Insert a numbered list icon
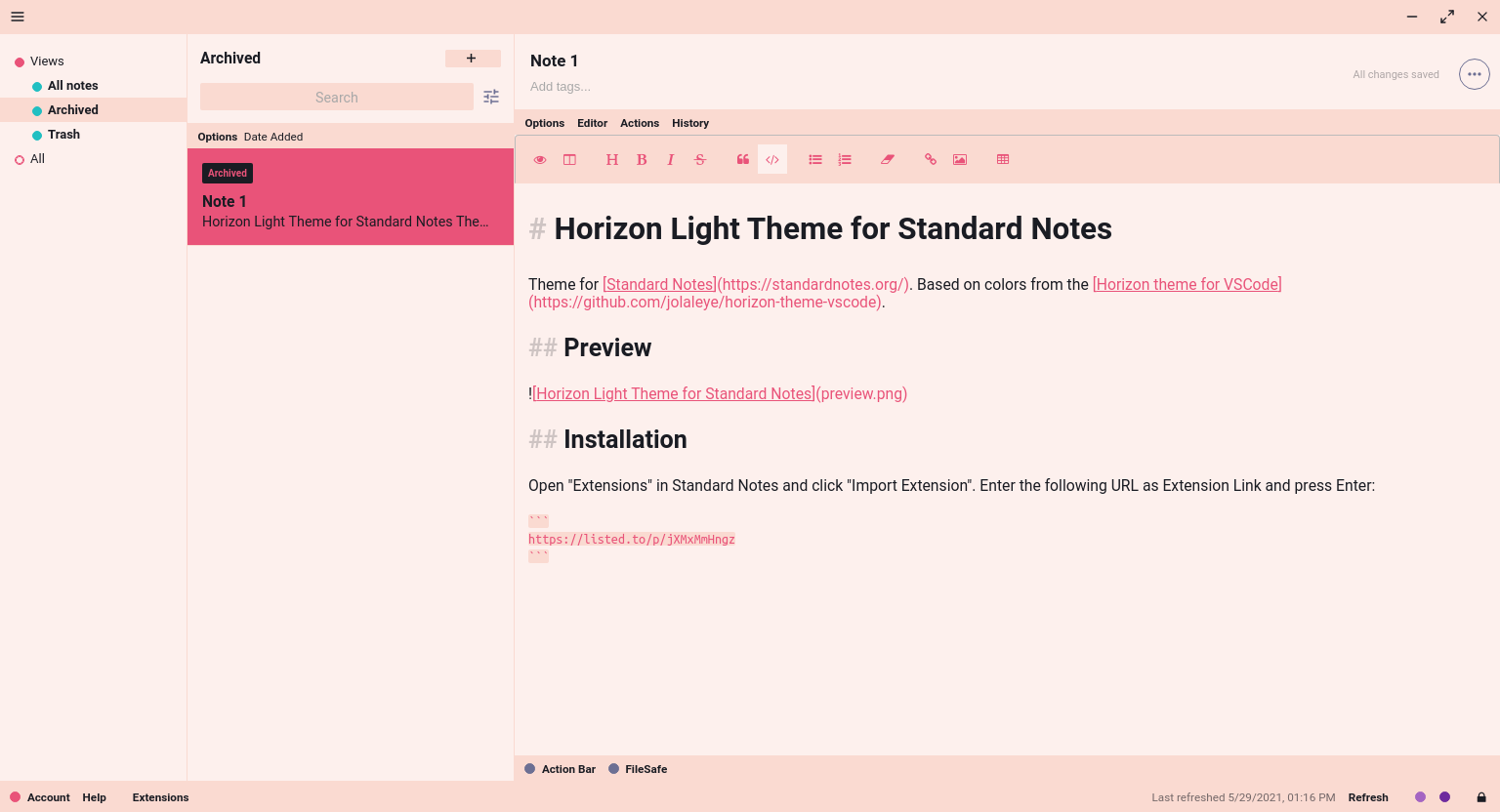The height and width of the screenshot is (812, 1500). pos(845,160)
